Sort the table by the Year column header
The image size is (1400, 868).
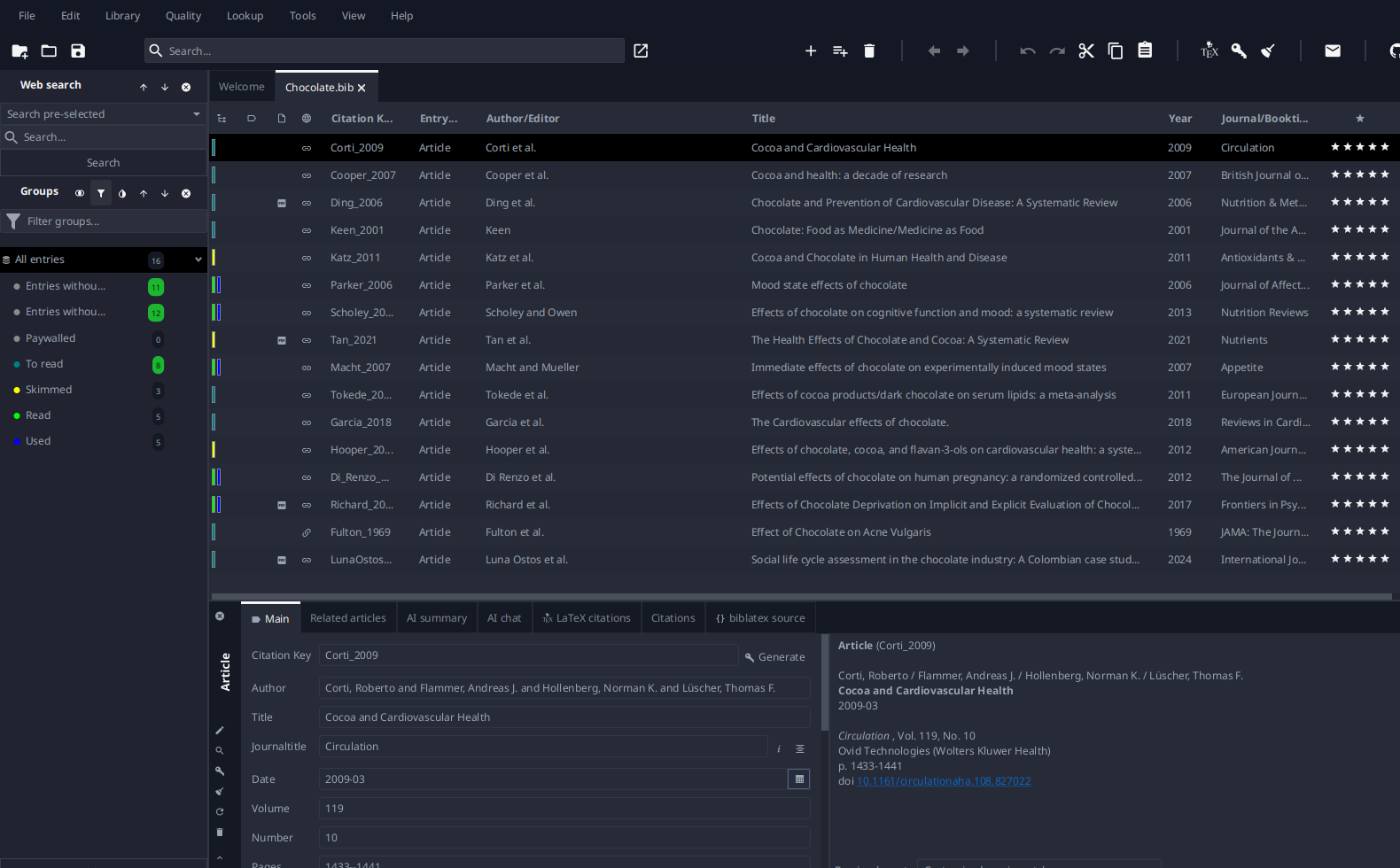pos(1180,119)
